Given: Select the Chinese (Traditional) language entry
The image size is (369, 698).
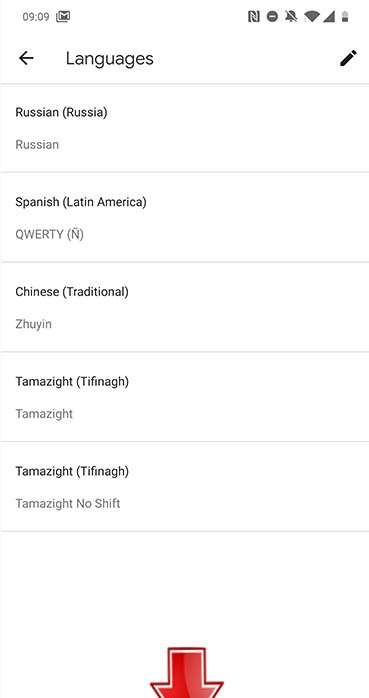Looking at the screenshot, I should point(184,307).
